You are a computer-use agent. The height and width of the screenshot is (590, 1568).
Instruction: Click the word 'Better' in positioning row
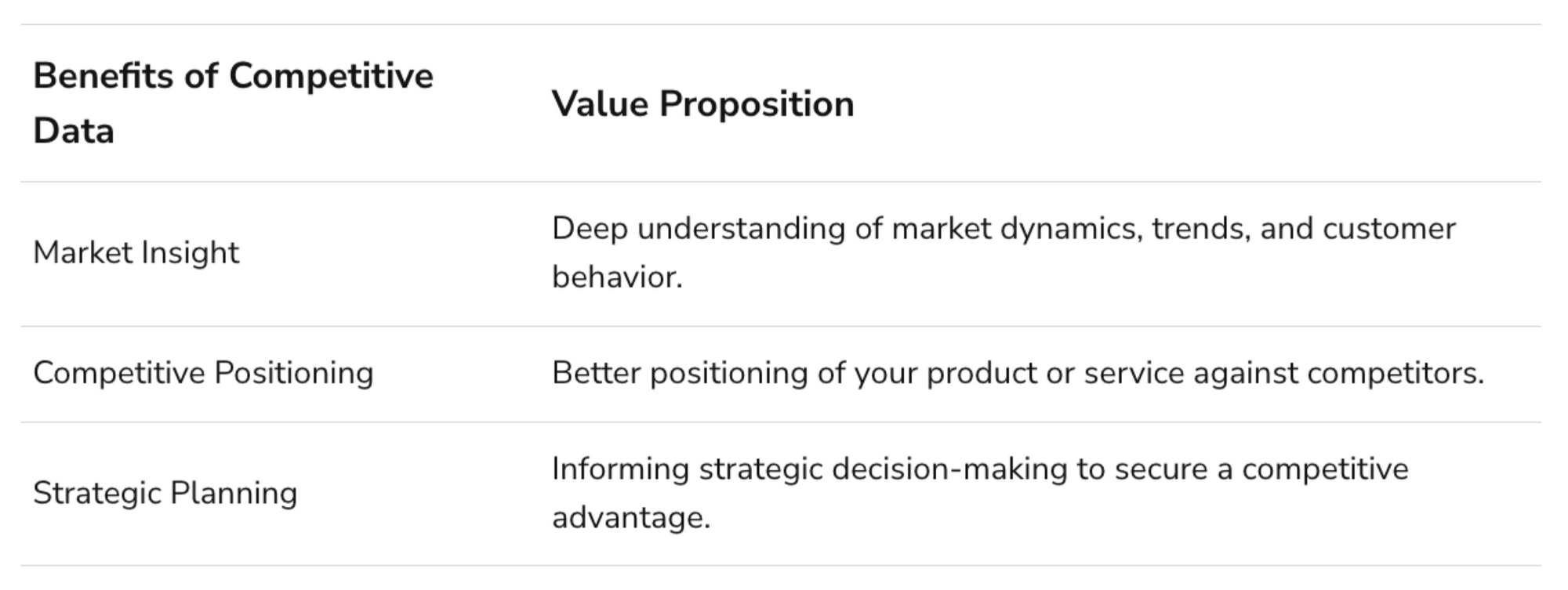596,373
